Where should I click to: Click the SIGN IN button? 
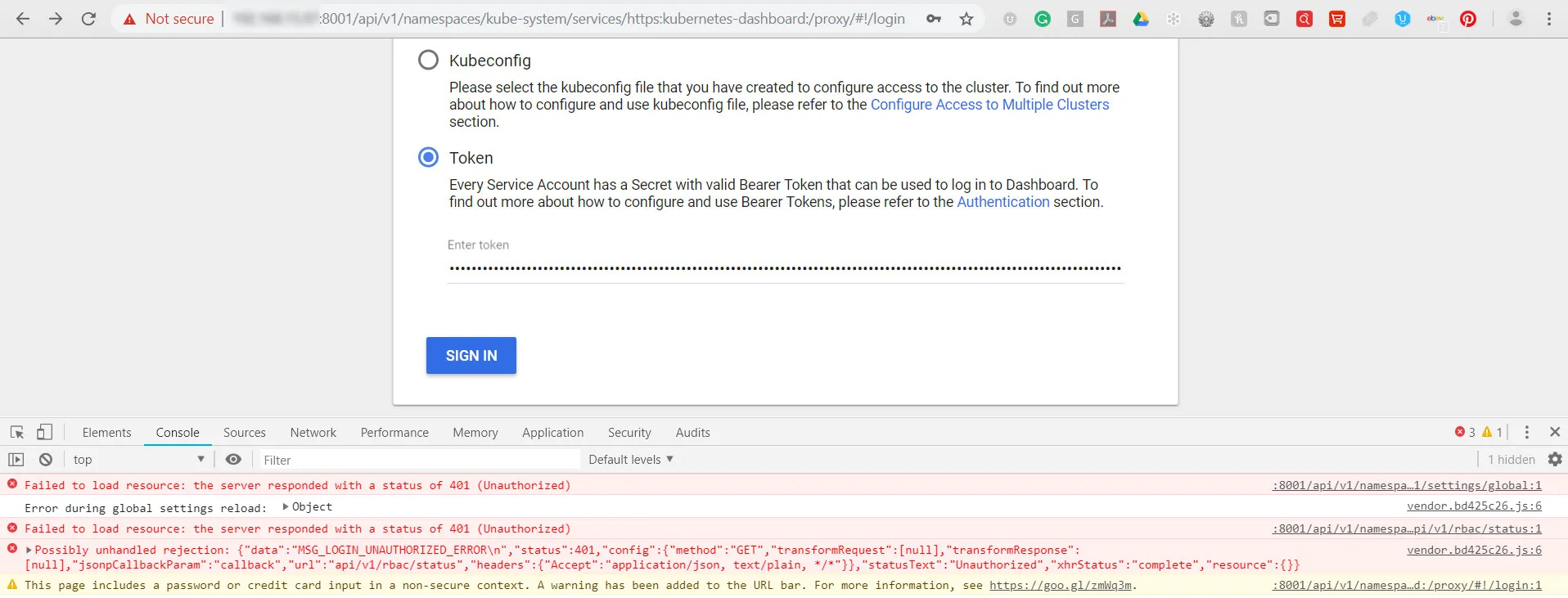pyautogui.click(x=471, y=356)
